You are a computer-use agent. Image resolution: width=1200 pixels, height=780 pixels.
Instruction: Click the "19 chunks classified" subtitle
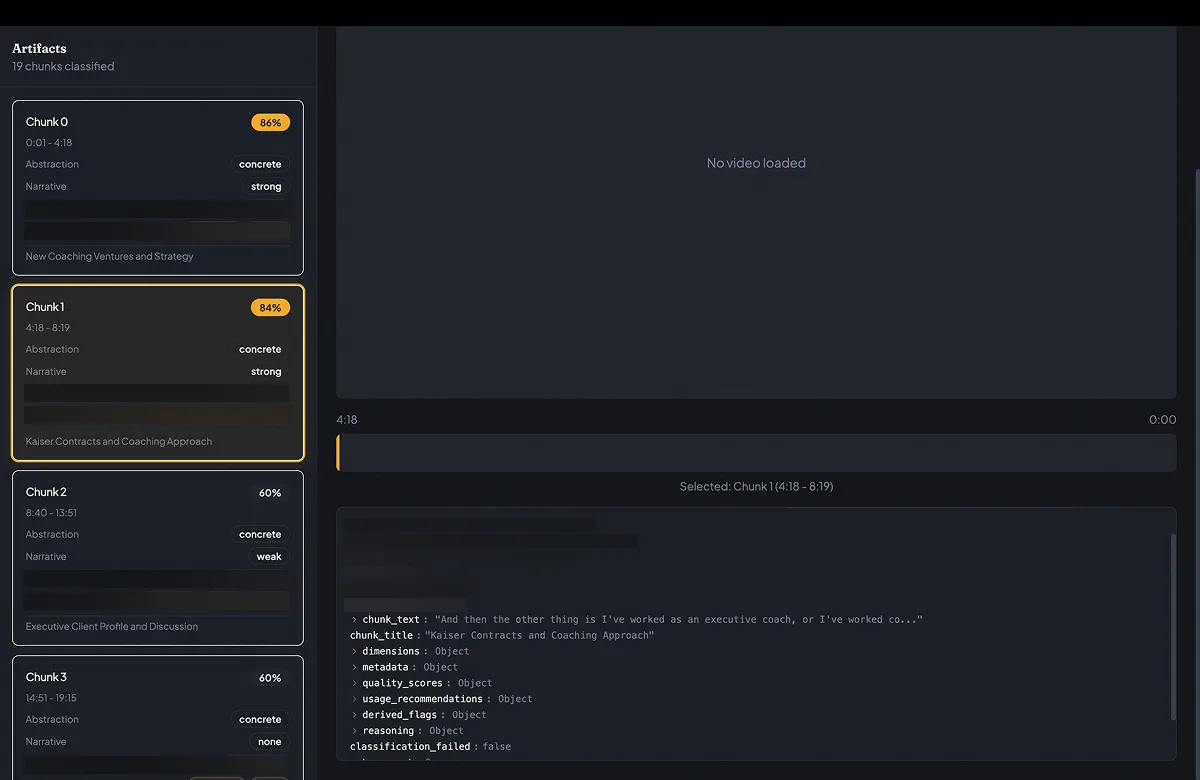click(63, 67)
